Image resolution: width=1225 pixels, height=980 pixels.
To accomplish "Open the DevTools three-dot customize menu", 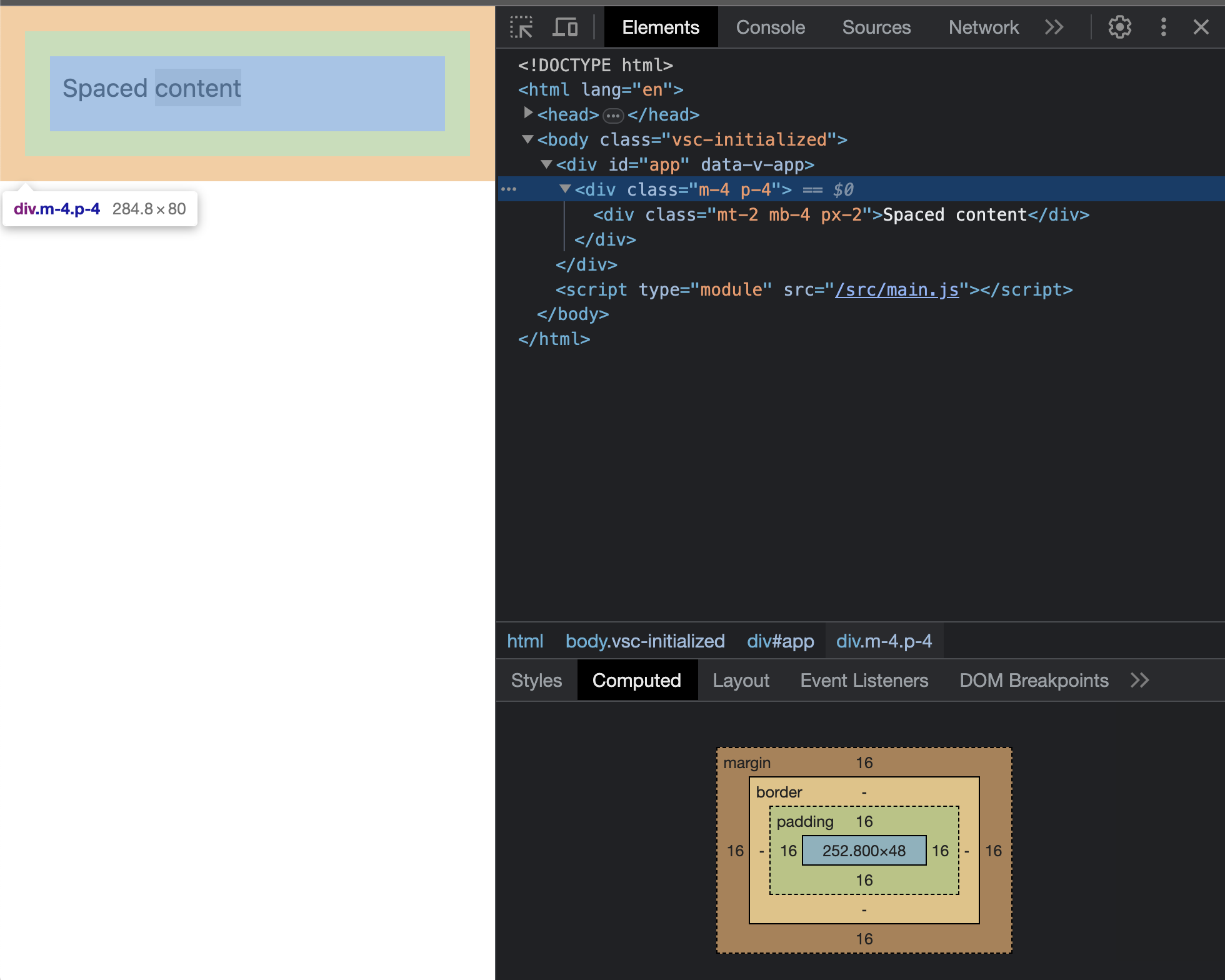I will 1163,27.
